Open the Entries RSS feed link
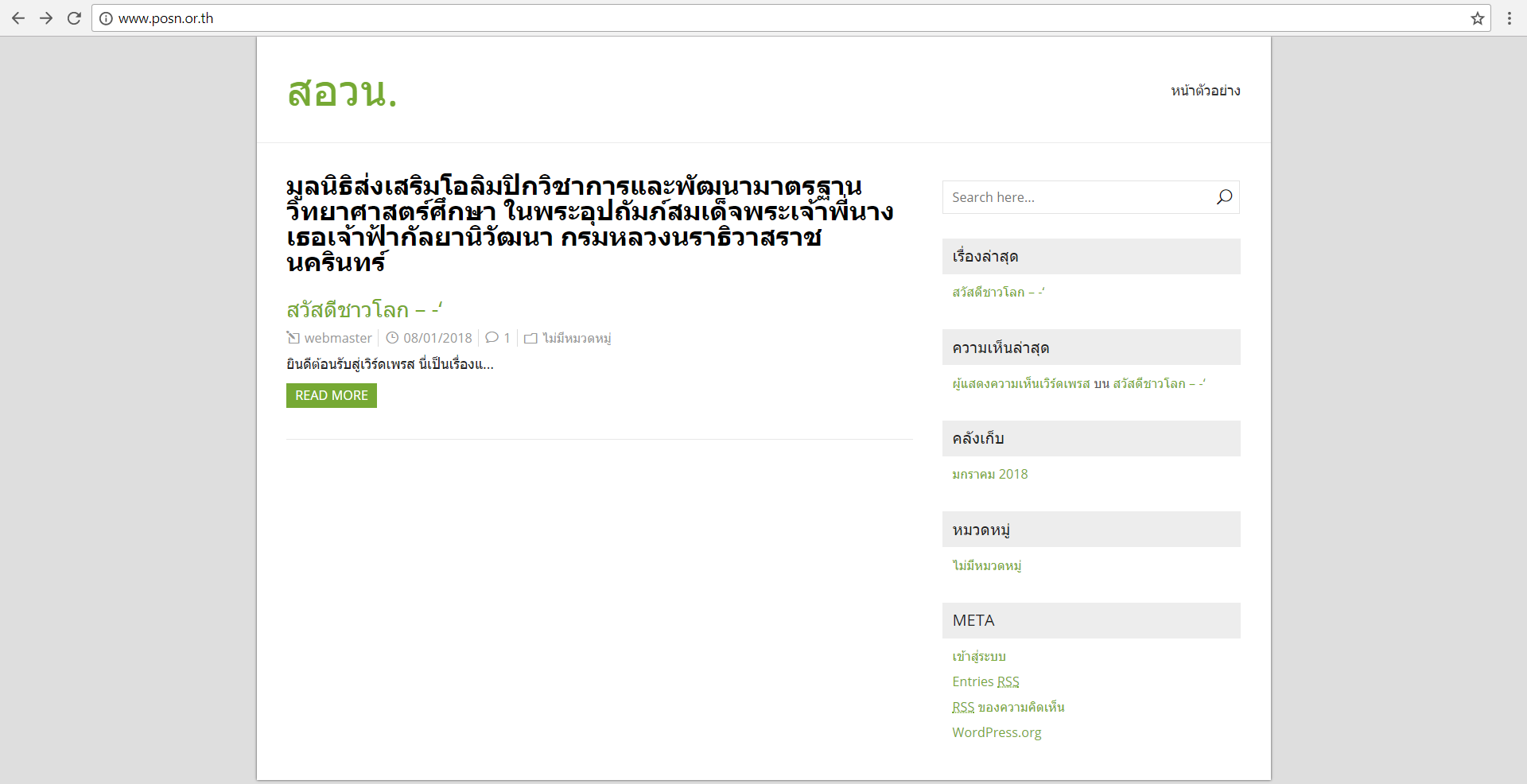 pos(985,681)
